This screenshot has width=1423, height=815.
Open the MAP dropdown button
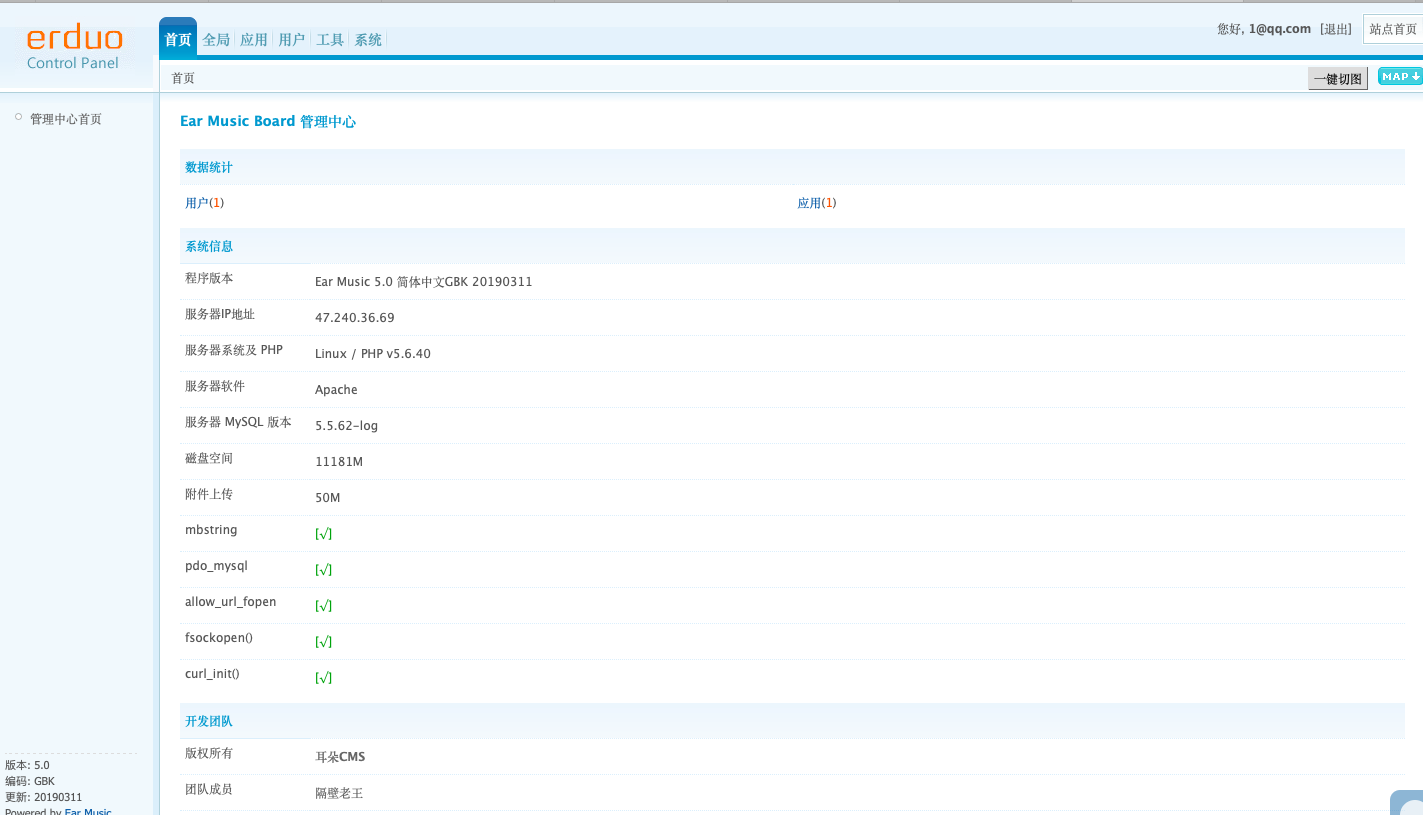[1399, 77]
